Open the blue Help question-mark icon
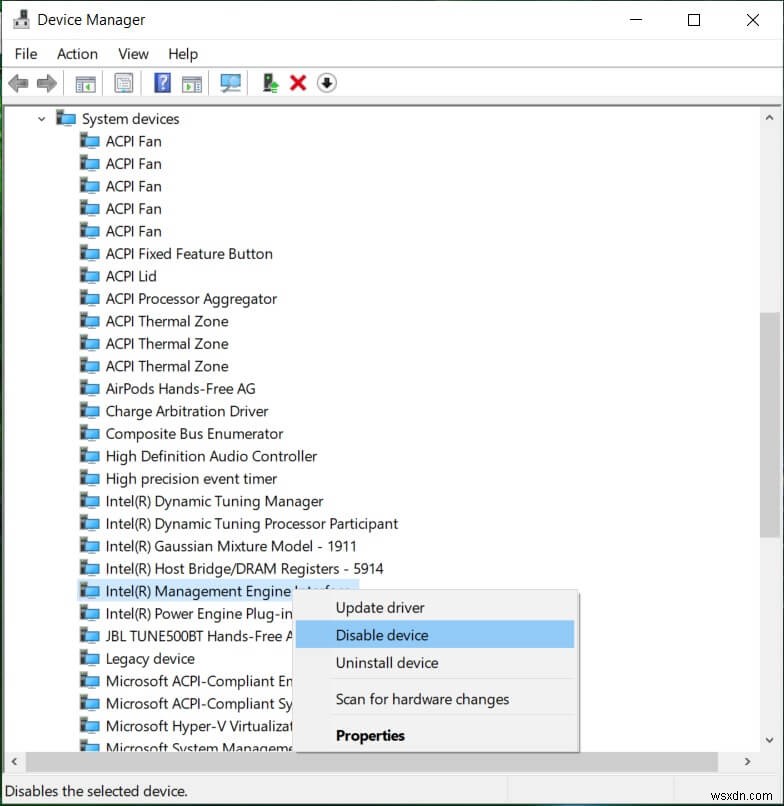This screenshot has width=784, height=806. tap(162, 83)
